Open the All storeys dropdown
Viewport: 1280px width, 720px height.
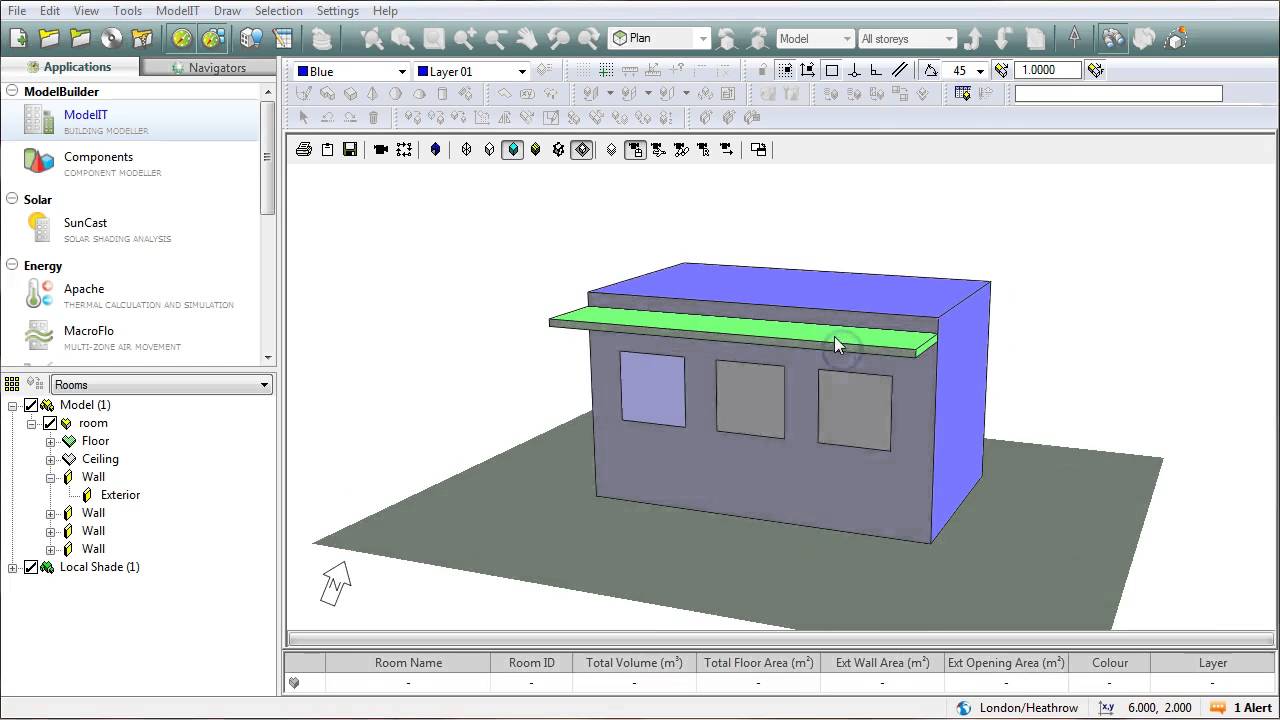(x=949, y=39)
